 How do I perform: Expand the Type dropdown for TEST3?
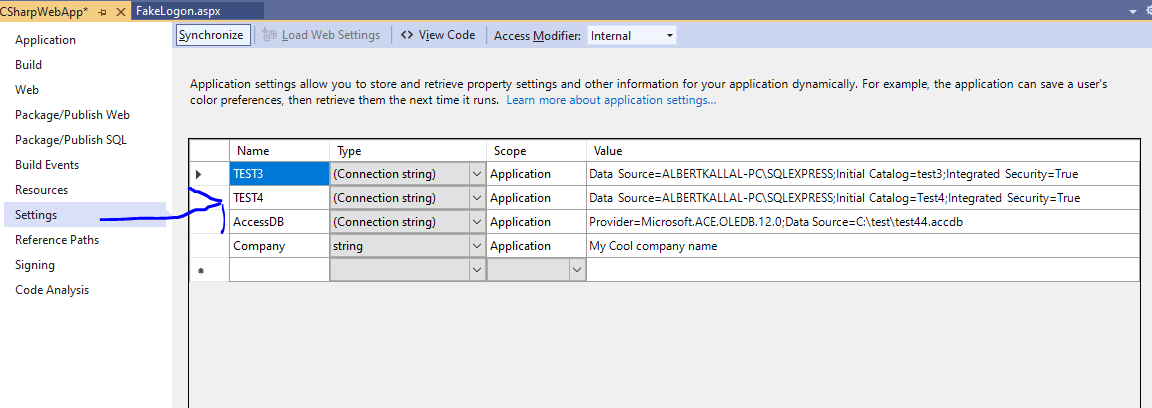pos(476,174)
